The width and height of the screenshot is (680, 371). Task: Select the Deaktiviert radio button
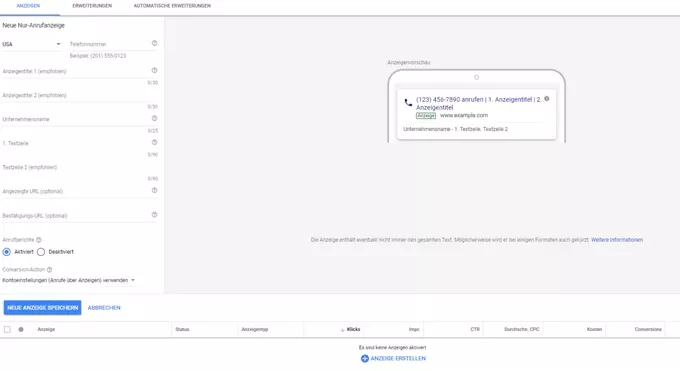[x=41, y=252]
